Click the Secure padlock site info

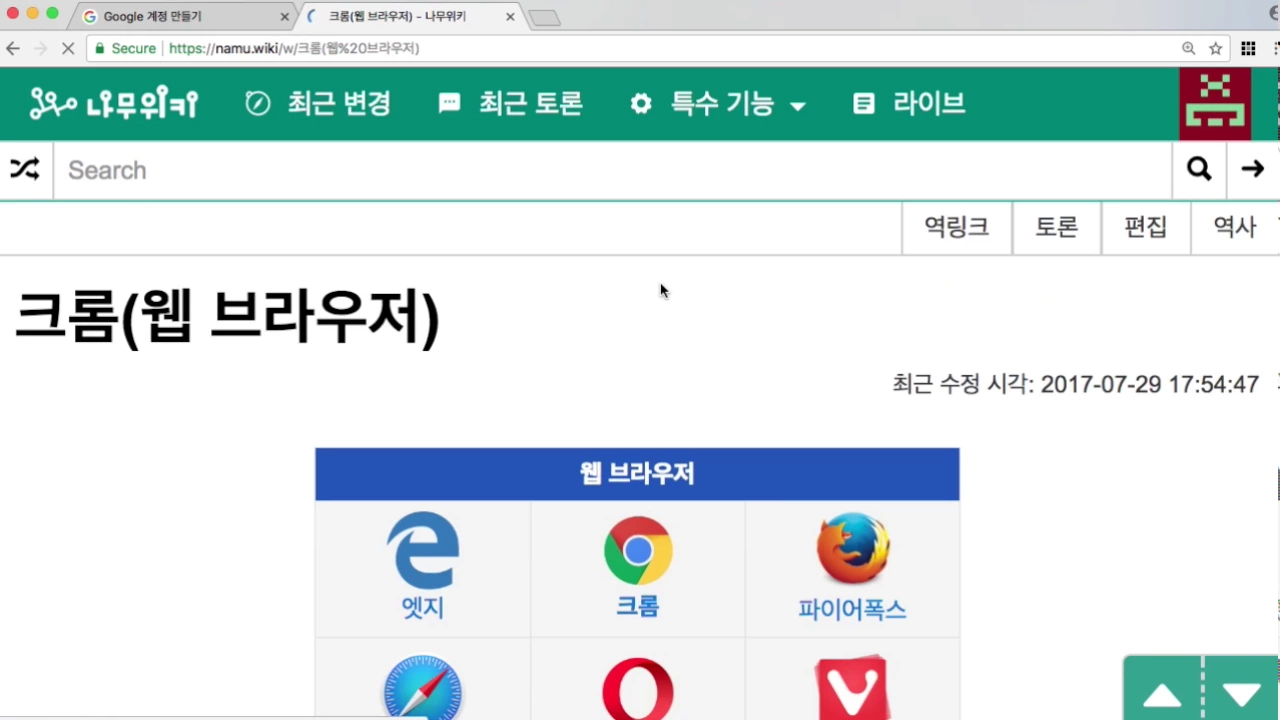(126, 48)
